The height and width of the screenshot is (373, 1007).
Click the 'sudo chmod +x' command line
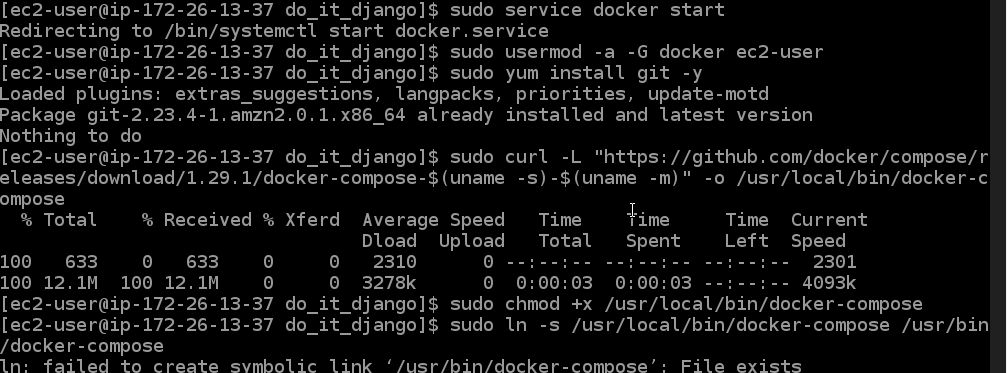(686, 304)
